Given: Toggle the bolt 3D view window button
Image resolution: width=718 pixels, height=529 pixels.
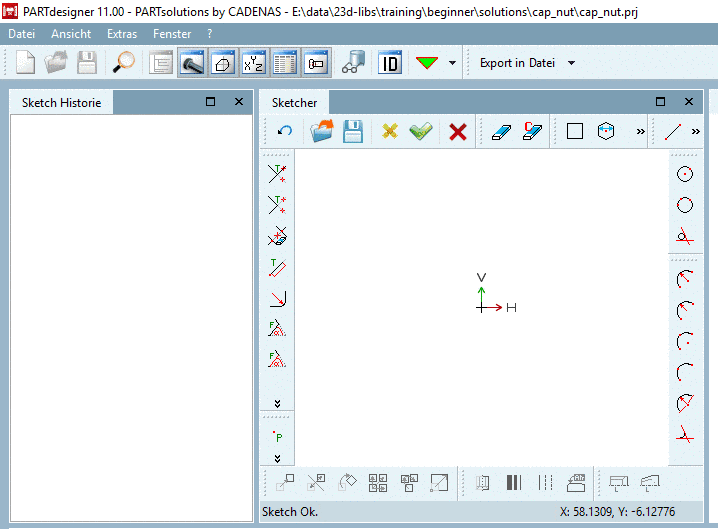Looking at the screenshot, I should point(192,63).
